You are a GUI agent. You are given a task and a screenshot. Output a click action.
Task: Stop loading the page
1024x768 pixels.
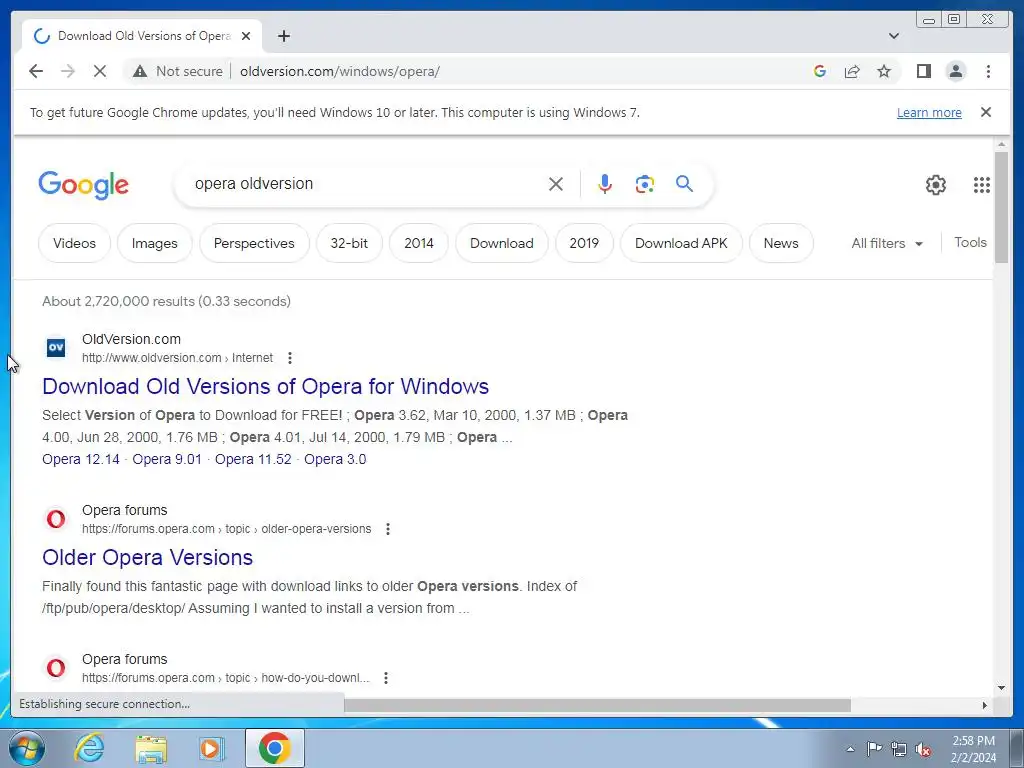tap(100, 71)
